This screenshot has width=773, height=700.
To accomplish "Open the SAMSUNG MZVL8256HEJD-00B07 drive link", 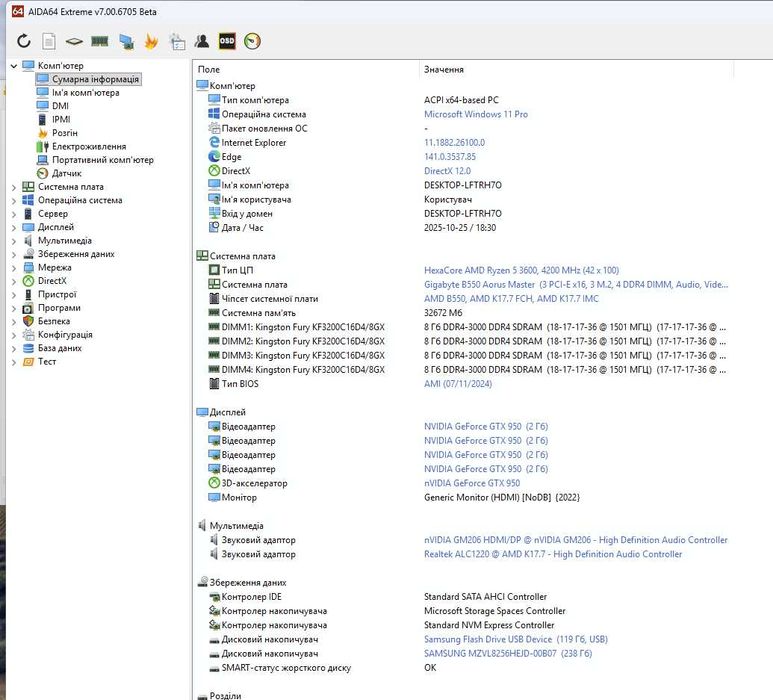I will [508, 654].
